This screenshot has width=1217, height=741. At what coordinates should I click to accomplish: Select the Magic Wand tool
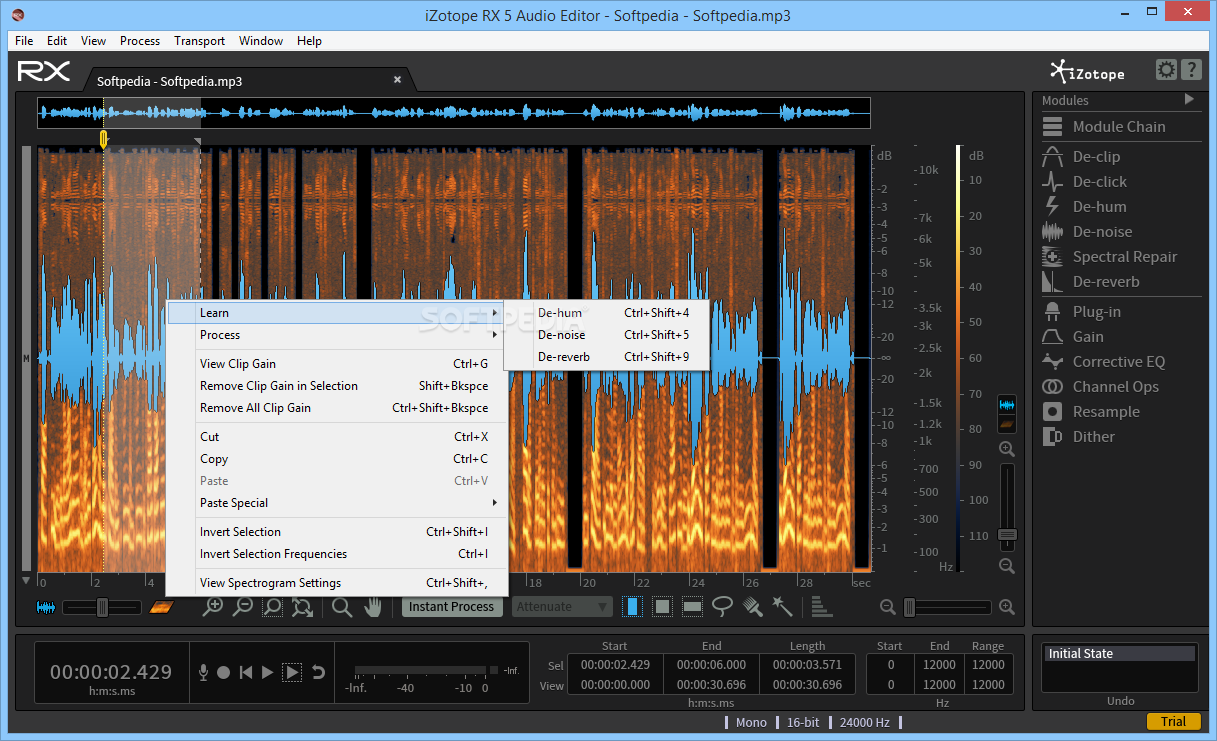(782, 606)
